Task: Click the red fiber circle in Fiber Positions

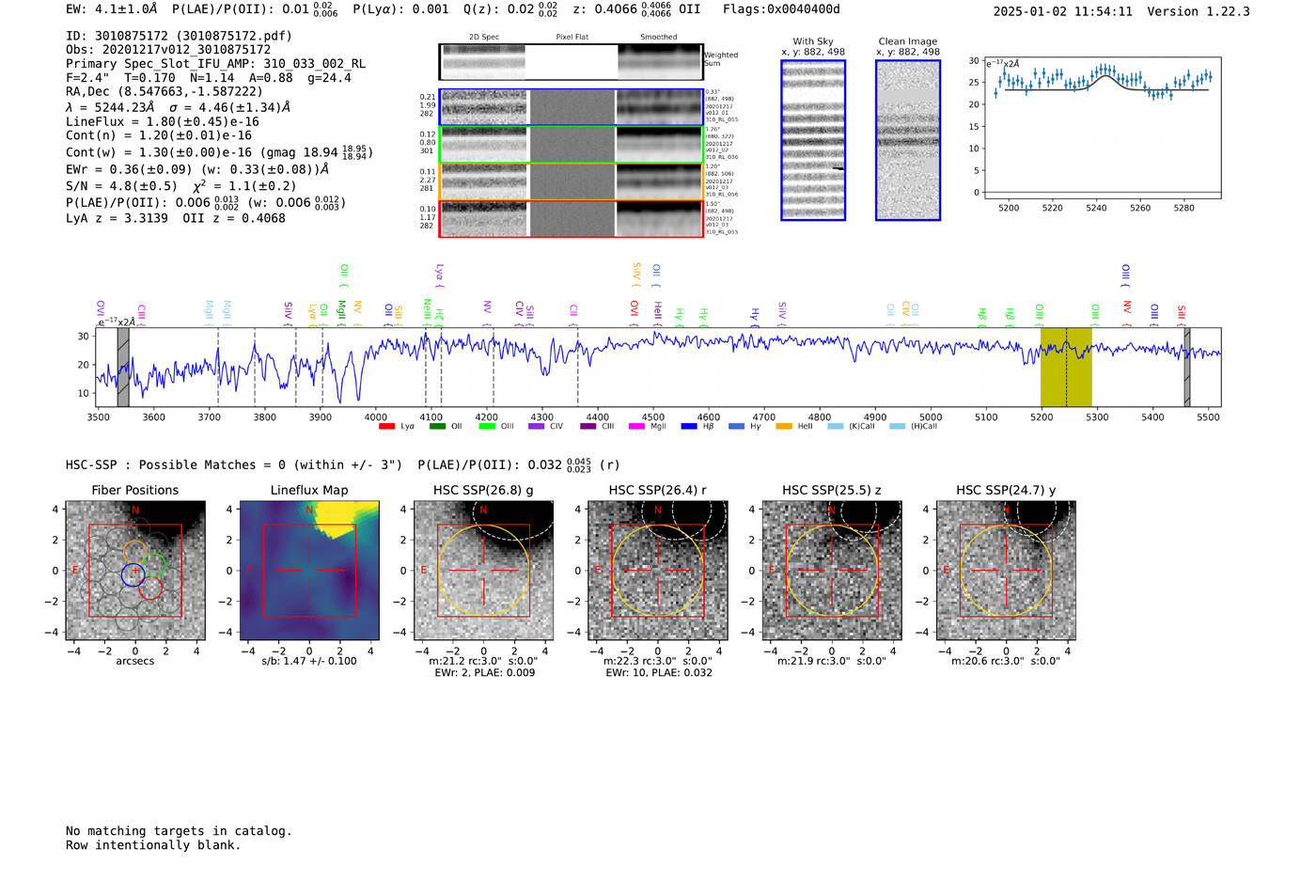Action: (150, 589)
